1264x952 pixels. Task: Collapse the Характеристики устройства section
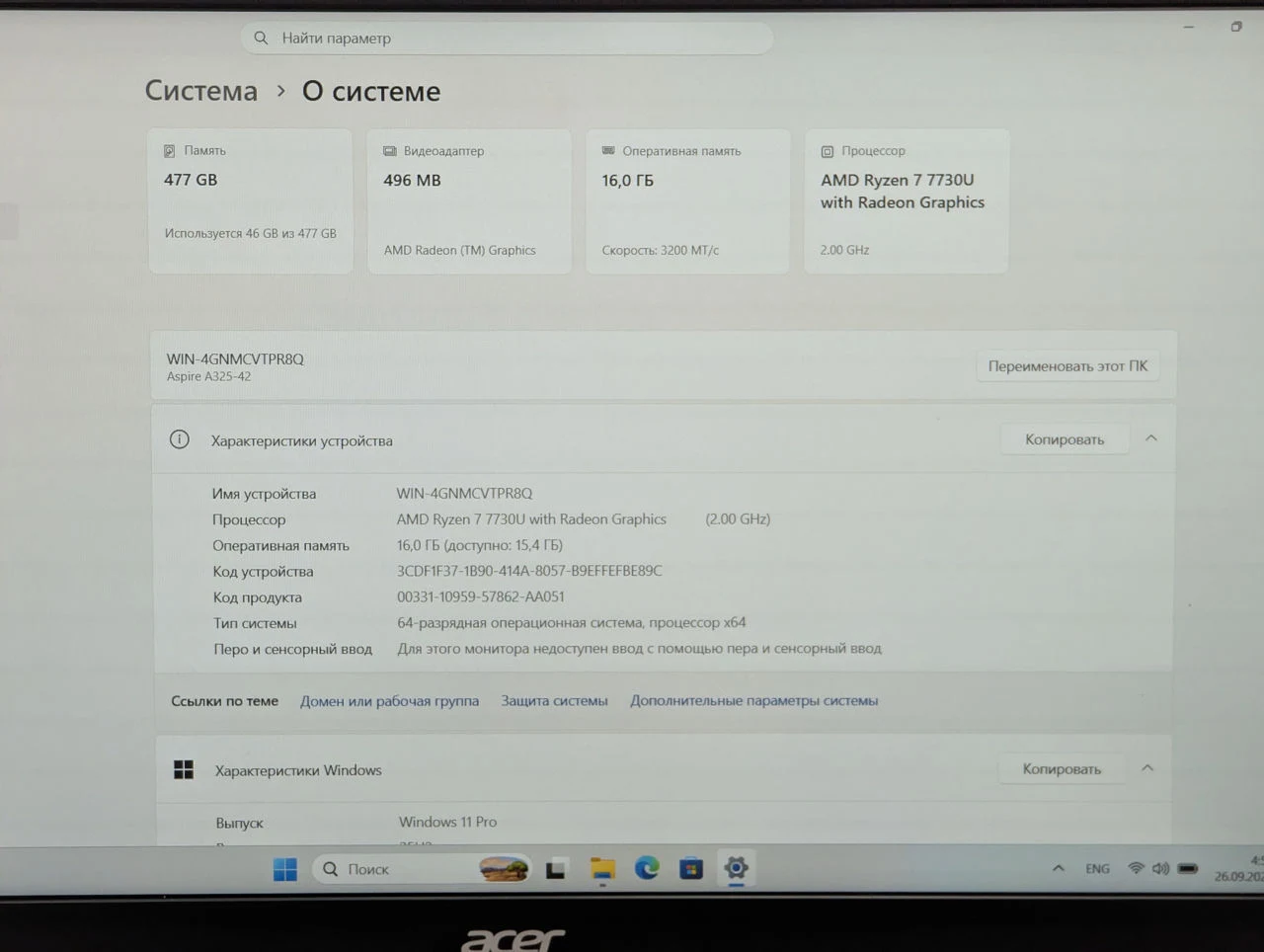point(1150,438)
